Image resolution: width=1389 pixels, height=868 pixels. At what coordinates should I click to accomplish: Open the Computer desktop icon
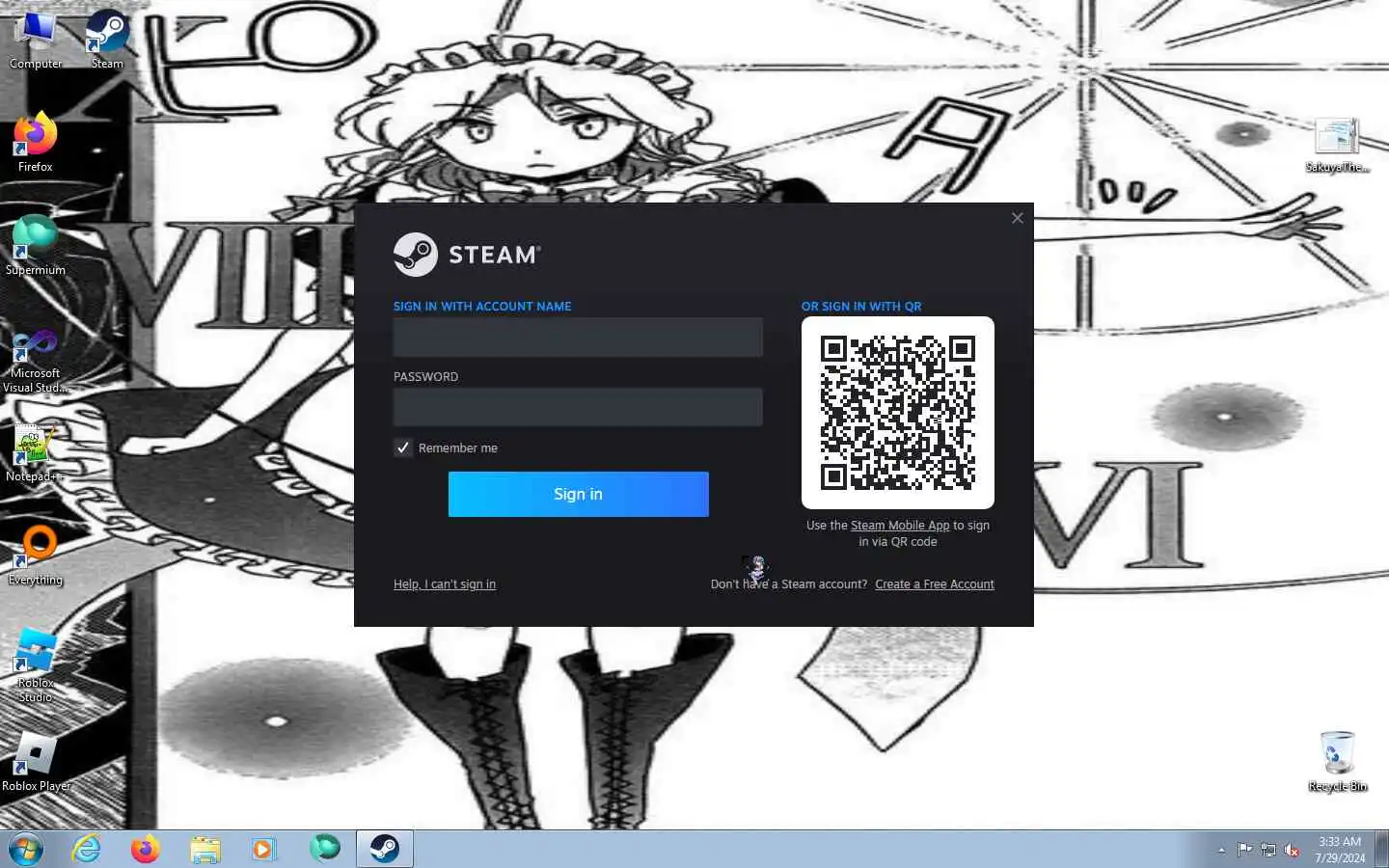pos(36,41)
